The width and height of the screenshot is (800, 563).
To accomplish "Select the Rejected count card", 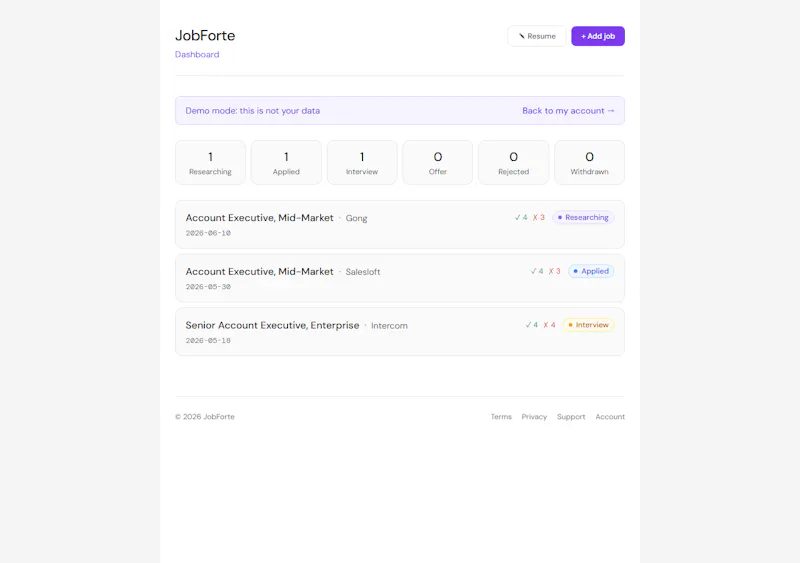I will coord(513,162).
